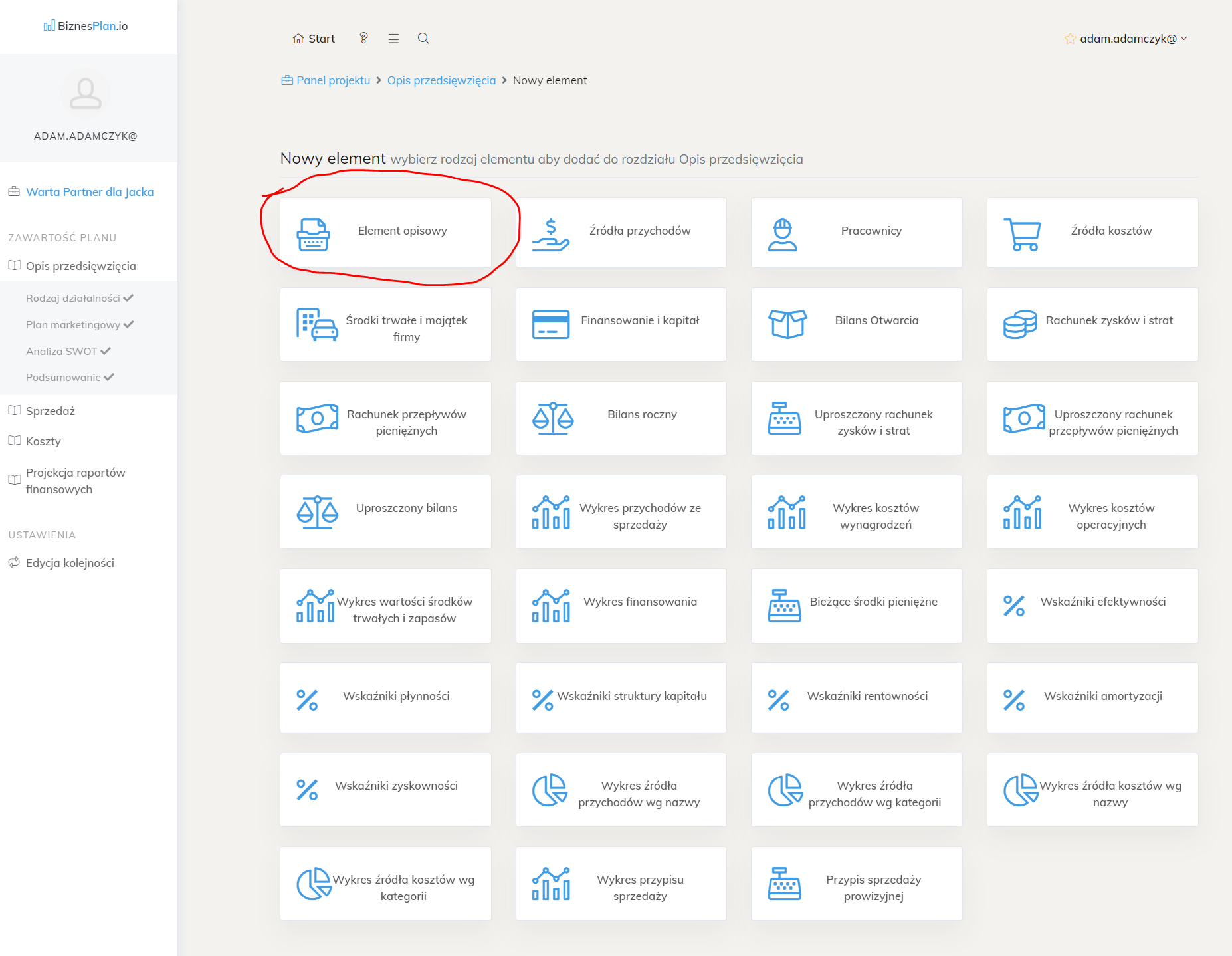Screen dimensions: 1232x956
Task: Click the Uproszczony rachunek zysków i strat register icon
Action: [x=785, y=418]
